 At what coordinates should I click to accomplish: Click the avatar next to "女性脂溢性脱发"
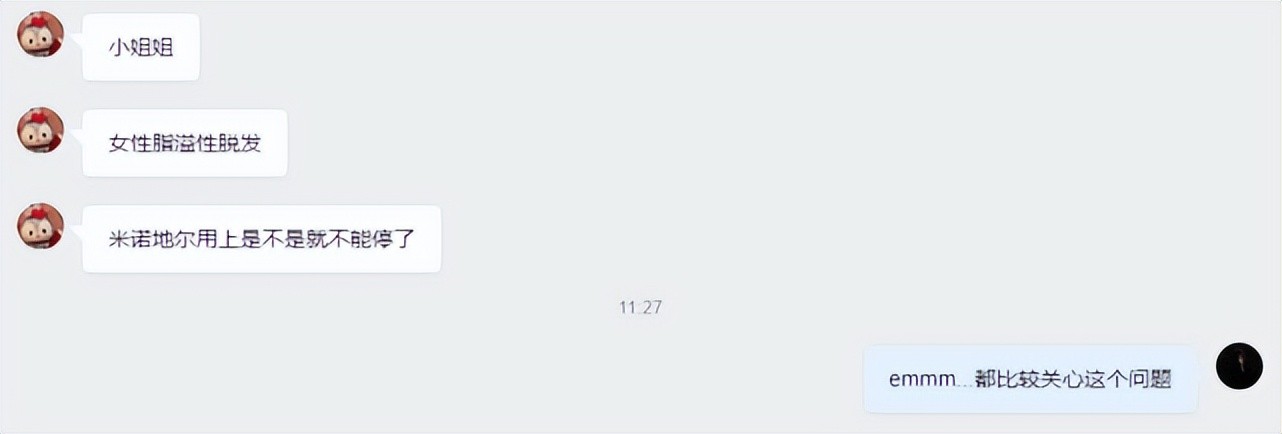point(41,130)
